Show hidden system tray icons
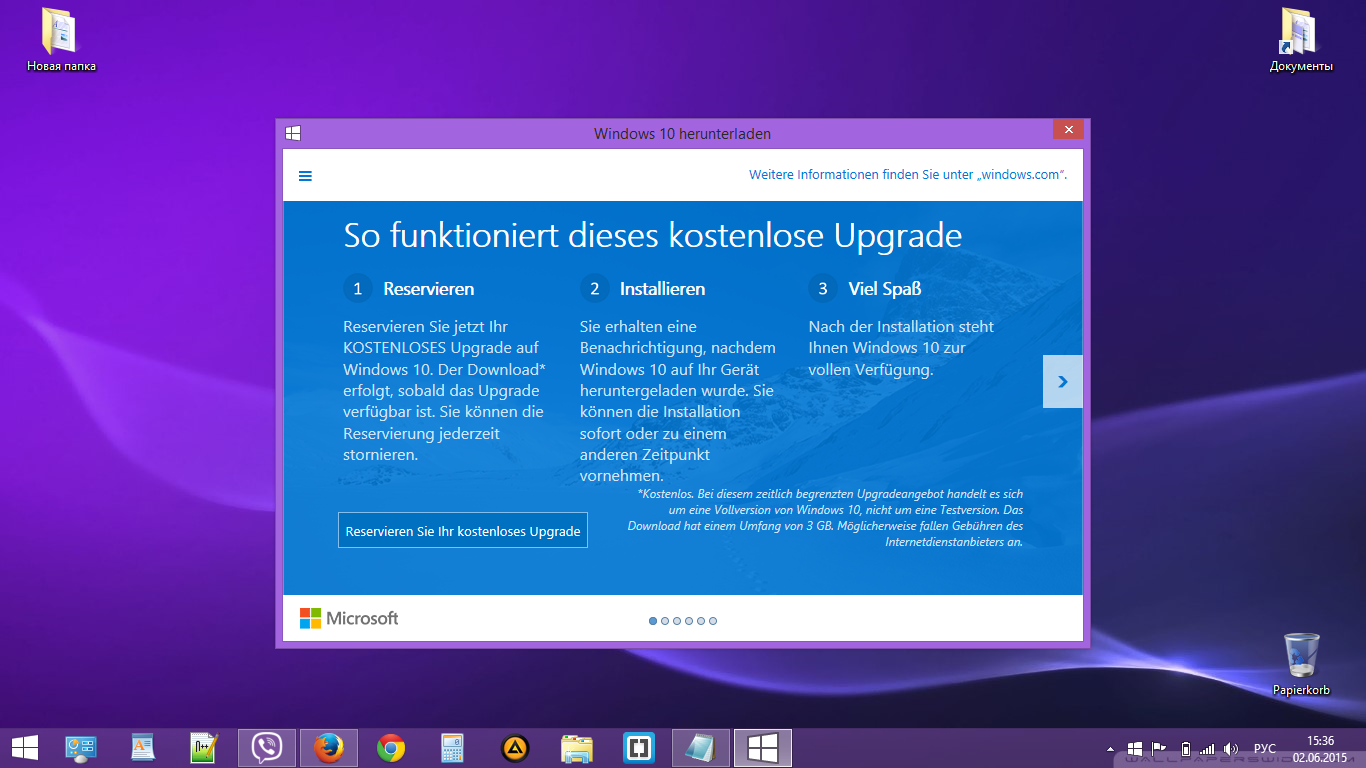The image size is (1366, 768). [x=1111, y=749]
